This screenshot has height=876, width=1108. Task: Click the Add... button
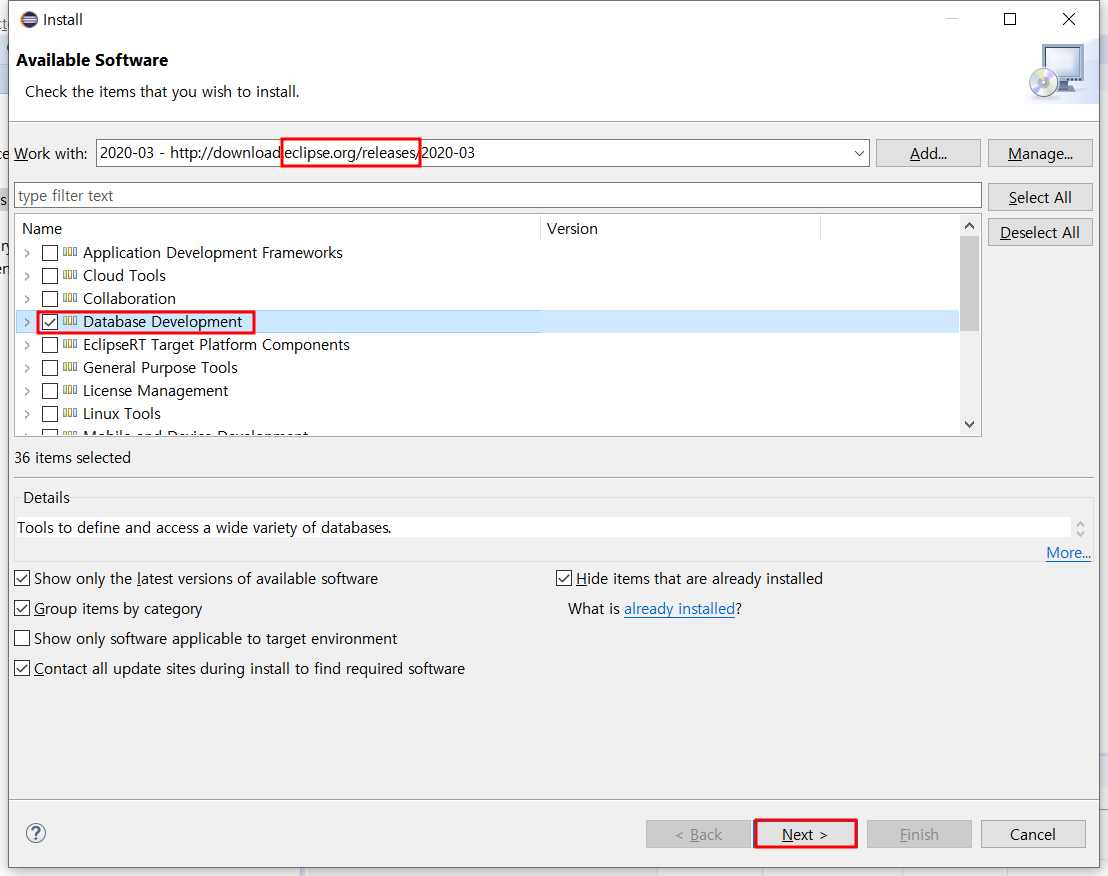click(x=928, y=153)
